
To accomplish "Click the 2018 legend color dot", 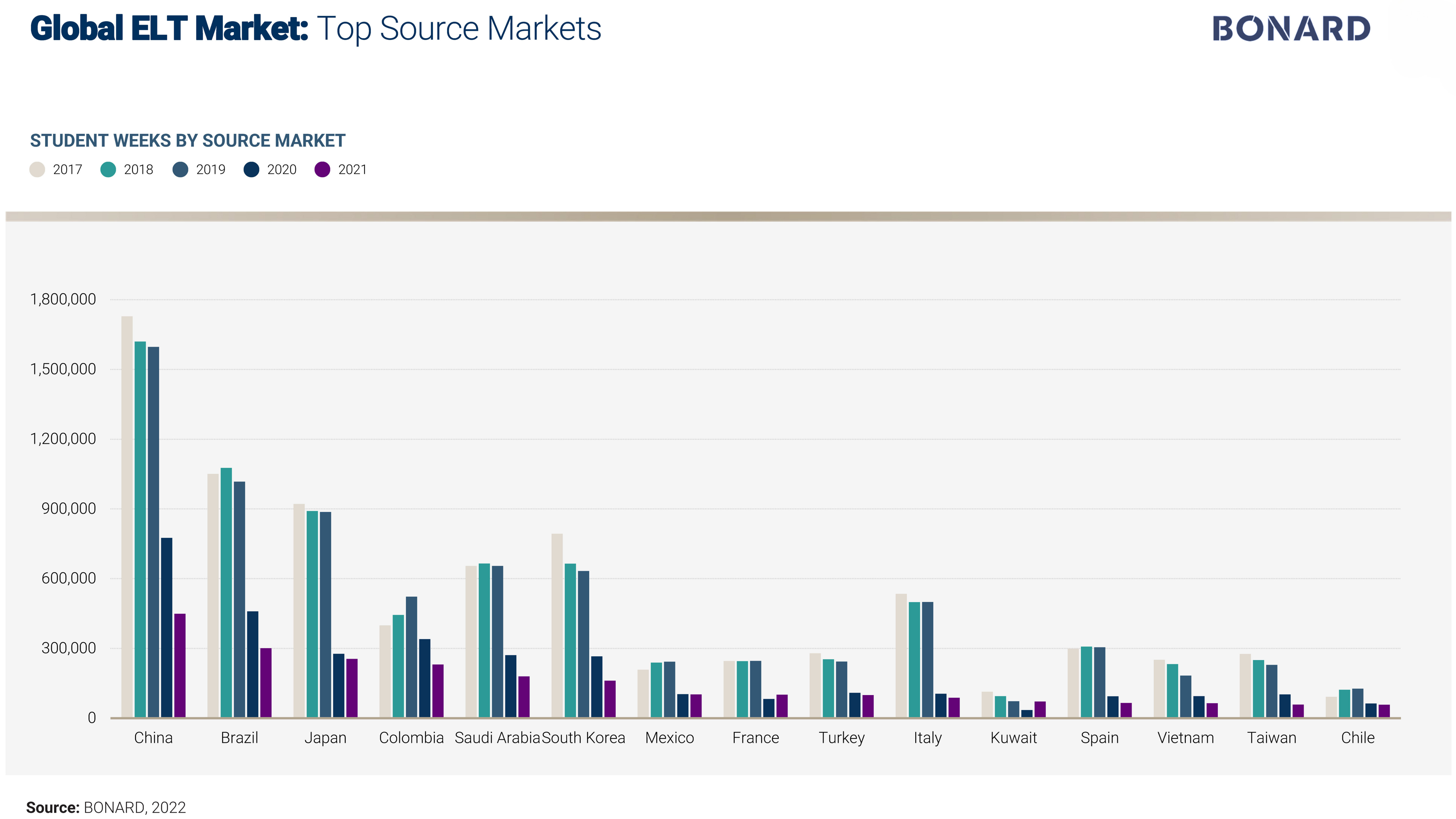I will click(108, 170).
